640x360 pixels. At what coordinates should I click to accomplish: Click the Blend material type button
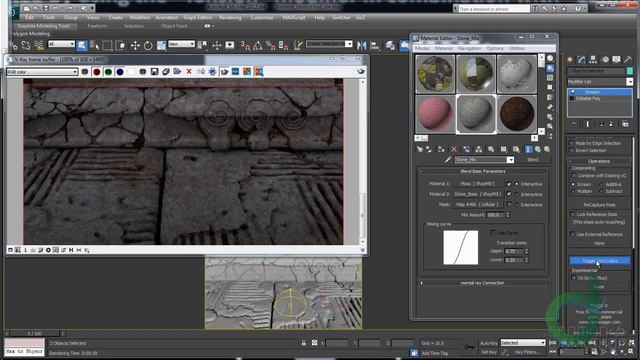[x=533, y=160]
